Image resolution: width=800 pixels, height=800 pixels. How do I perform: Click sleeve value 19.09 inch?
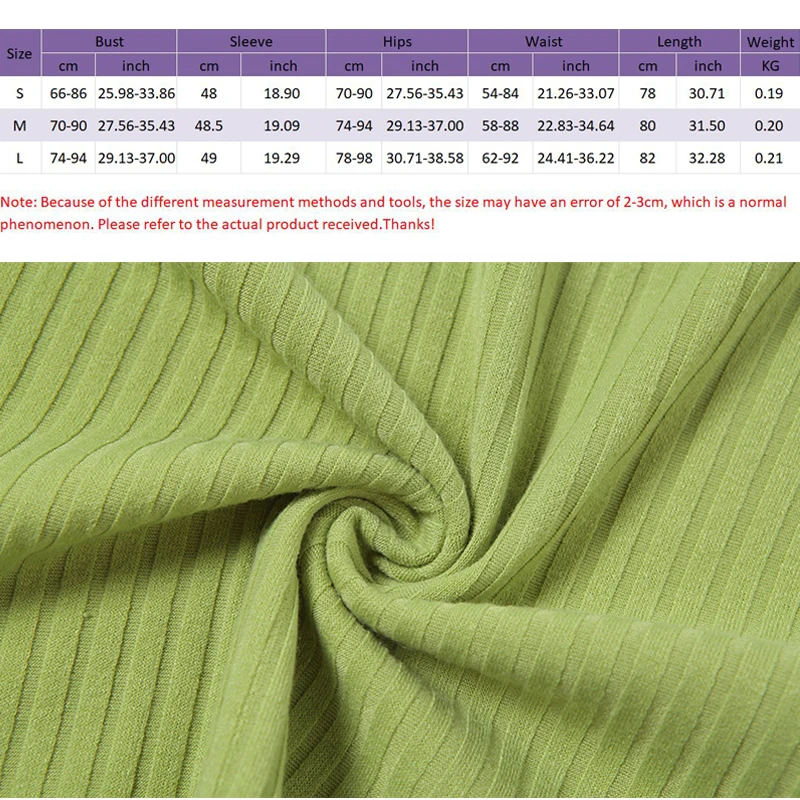click(282, 126)
